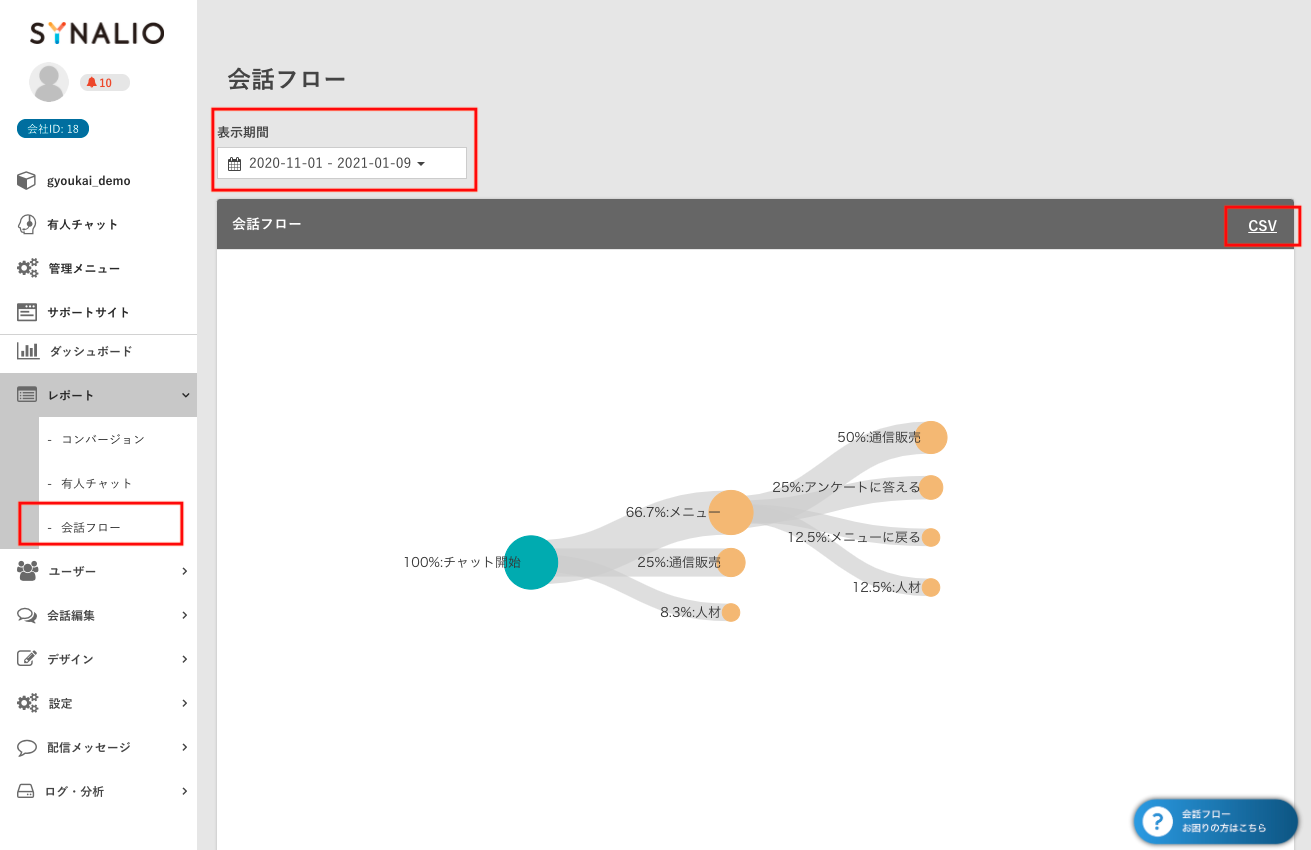Click the 管理メニュー gears icon
The width and height of the screenshot is (1311, 850).
(27, 269)
